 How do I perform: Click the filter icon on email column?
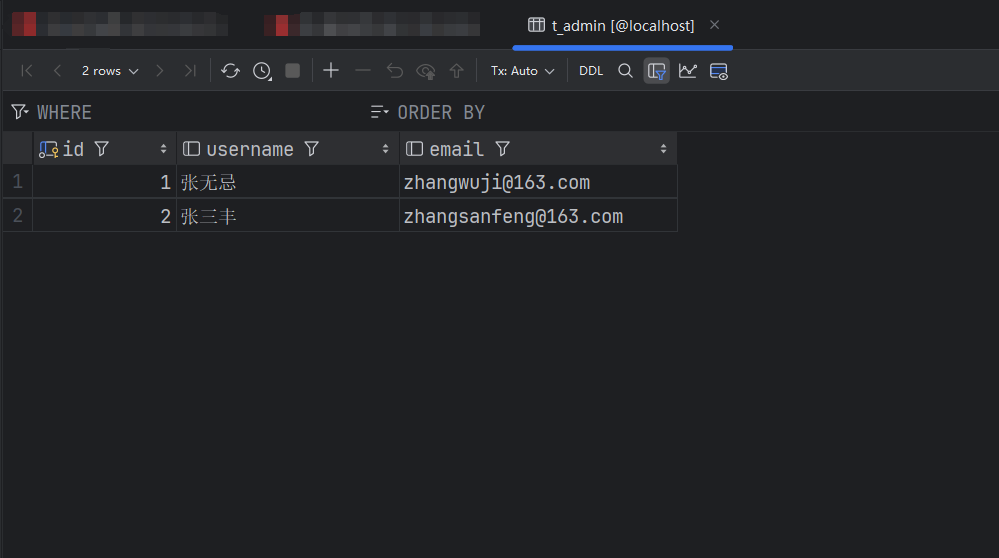502,149
